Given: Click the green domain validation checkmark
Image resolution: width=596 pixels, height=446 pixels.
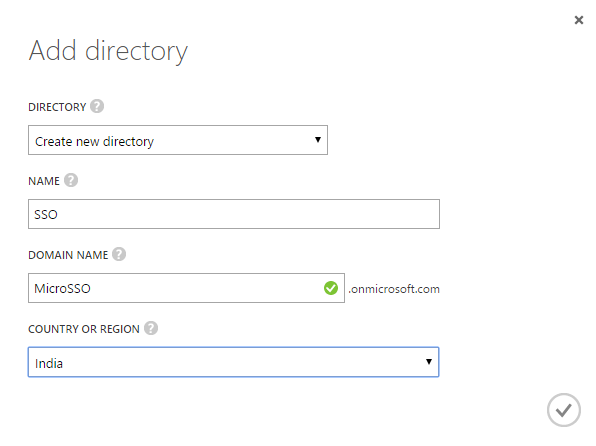Looking at the screenshot, I should pyautogui.click(x=331, y=288).
